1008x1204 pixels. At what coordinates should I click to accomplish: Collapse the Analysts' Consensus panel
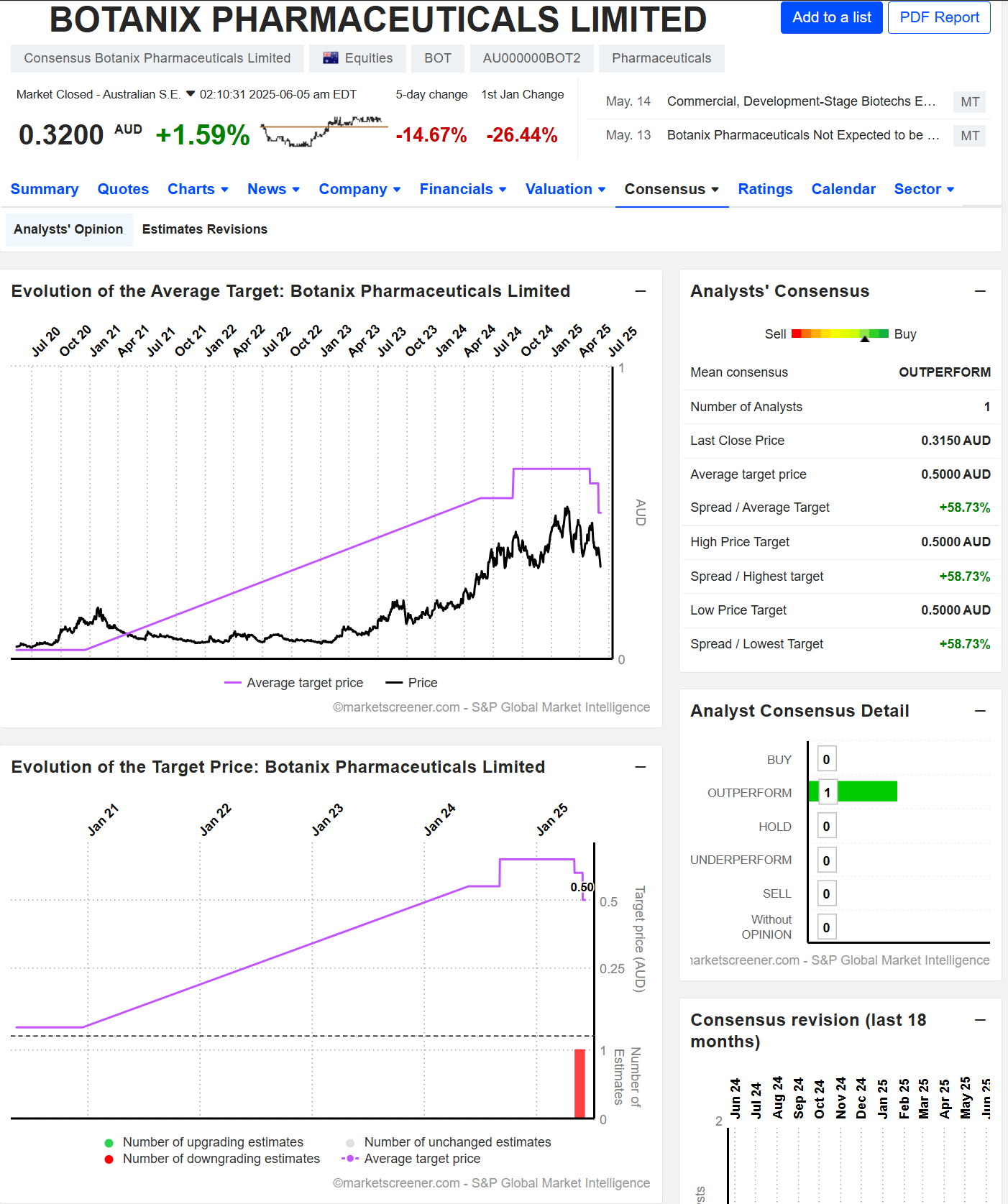point(980,291)
